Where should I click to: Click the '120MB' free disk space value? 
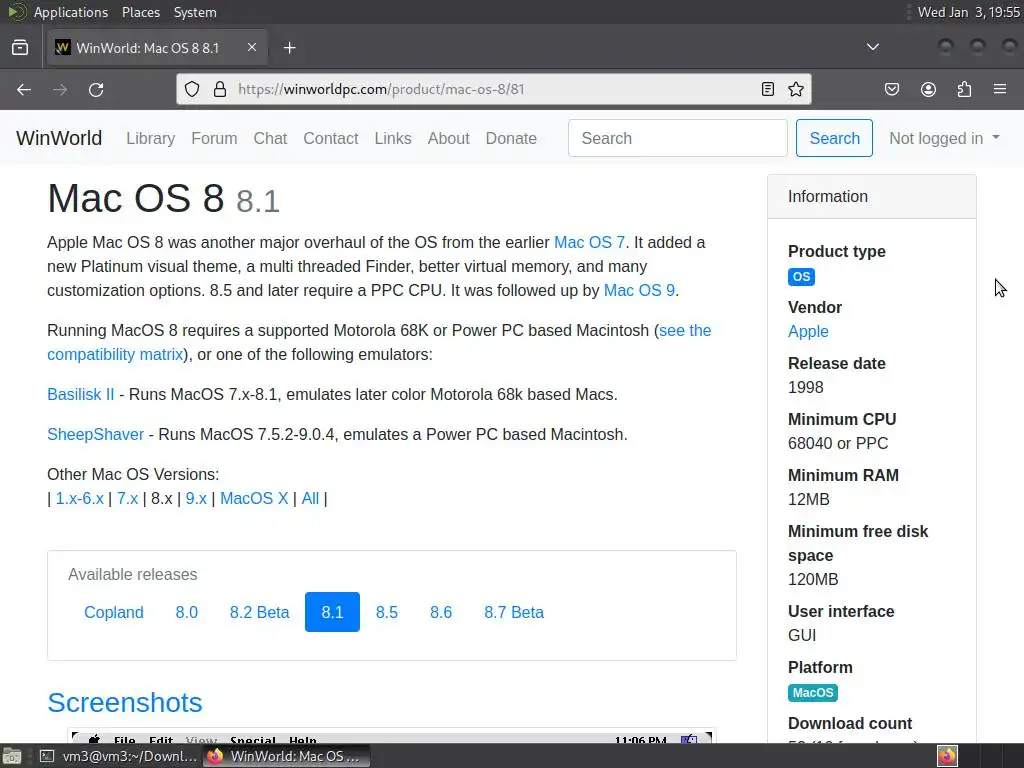813,579
